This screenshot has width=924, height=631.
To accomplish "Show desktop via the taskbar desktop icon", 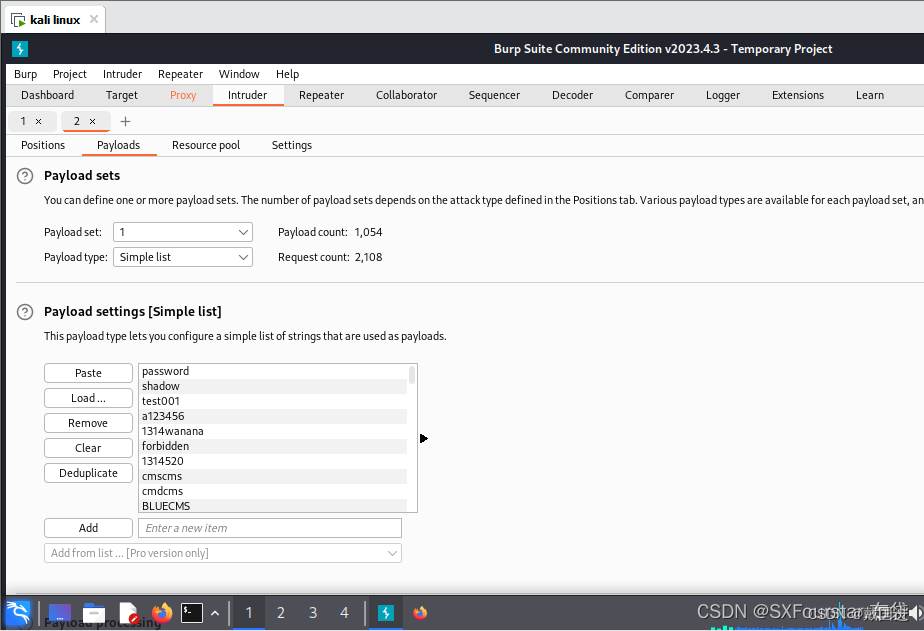I will (x=60, y=613).
